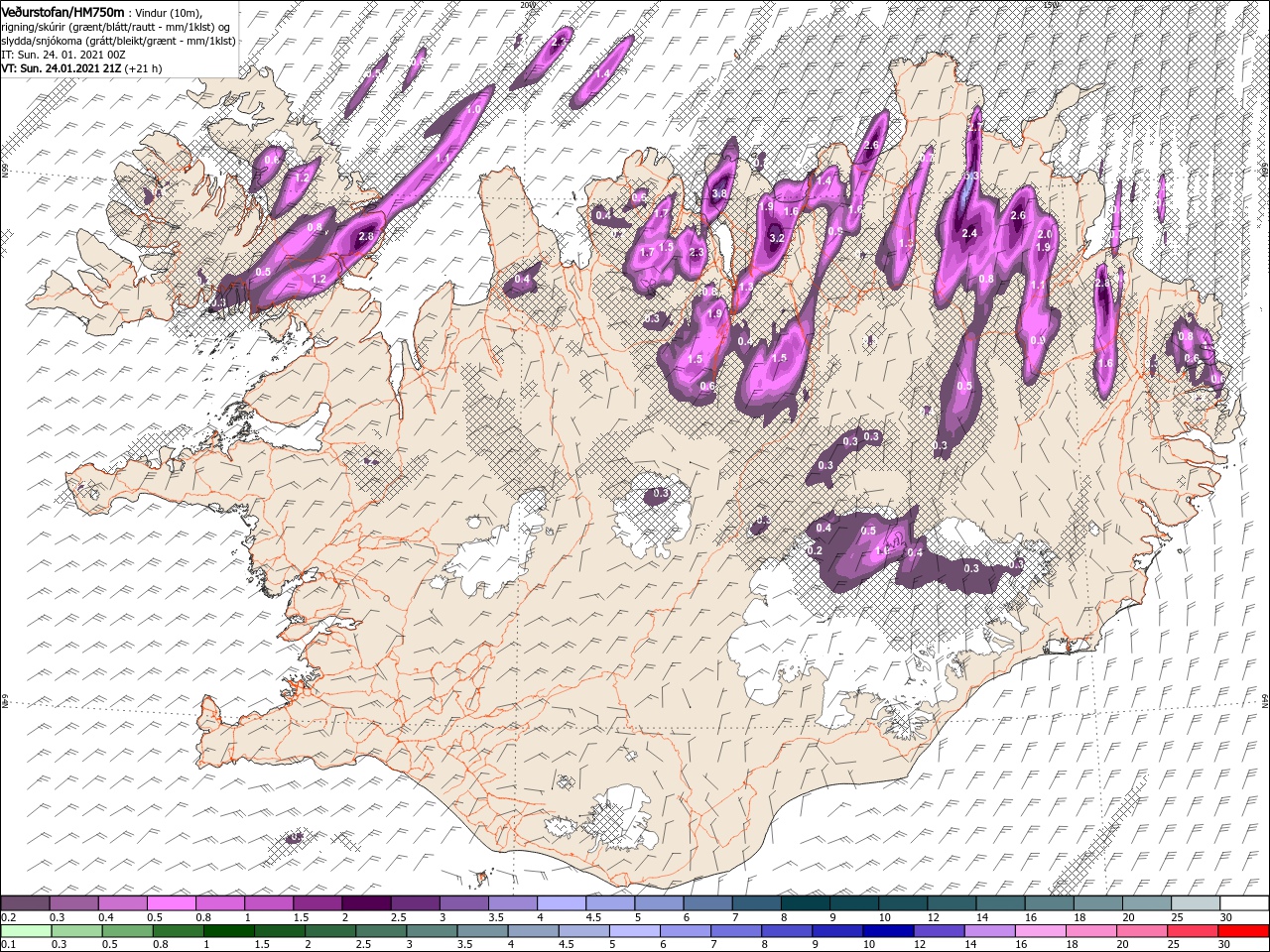Click the 2.4 precipitation value on map
Screen dimensions: 1270x952
coord(970,233)
